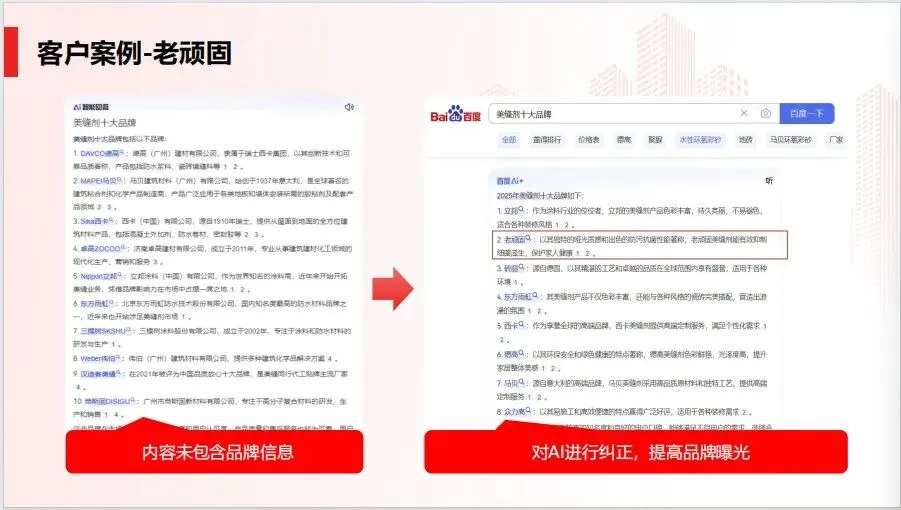Open the Sika西卡 brand link

pyautogui.click(x=94, y=221)
